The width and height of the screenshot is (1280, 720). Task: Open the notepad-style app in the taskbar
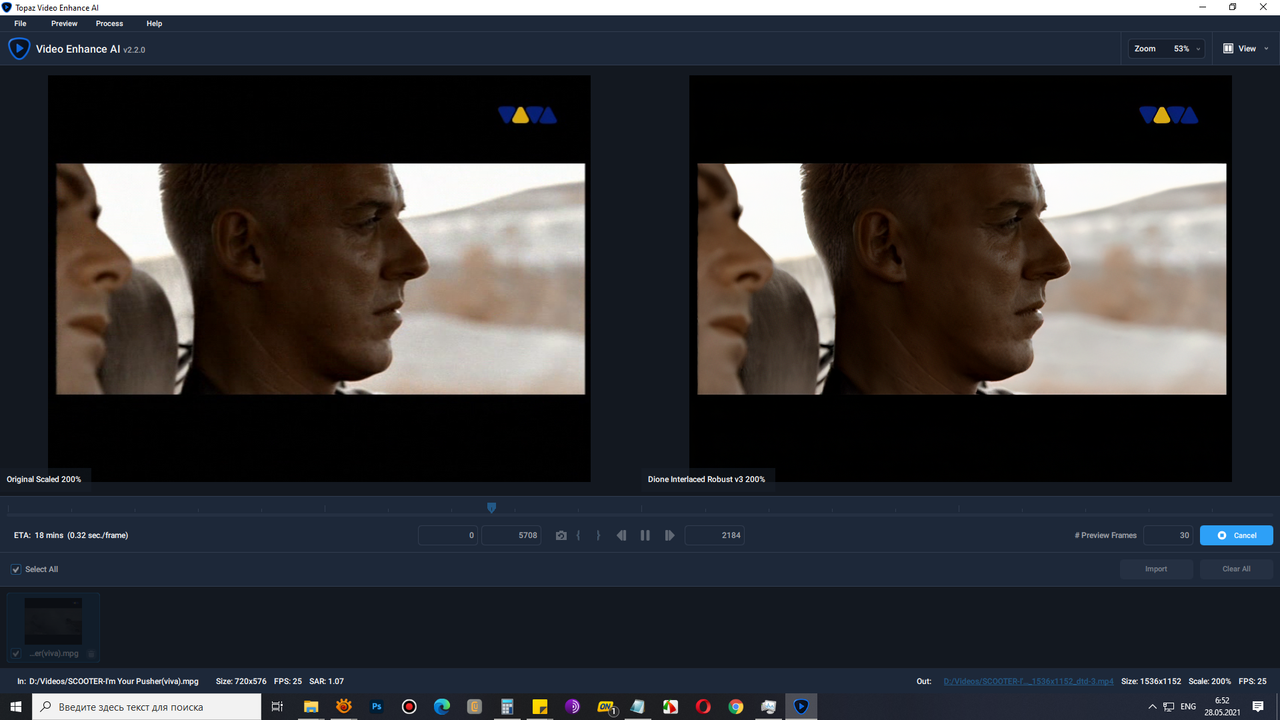coord(638,707)
